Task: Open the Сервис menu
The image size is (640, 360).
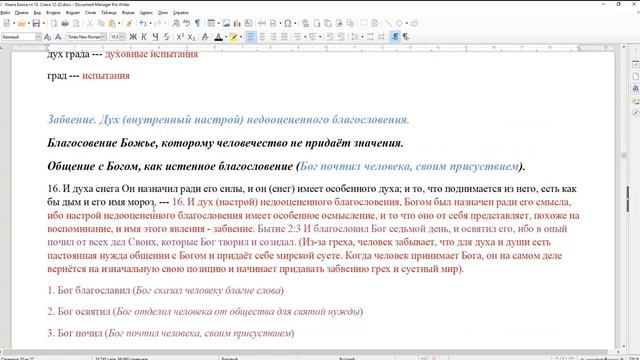Action: pyautogui.click(x=146, y=13)
